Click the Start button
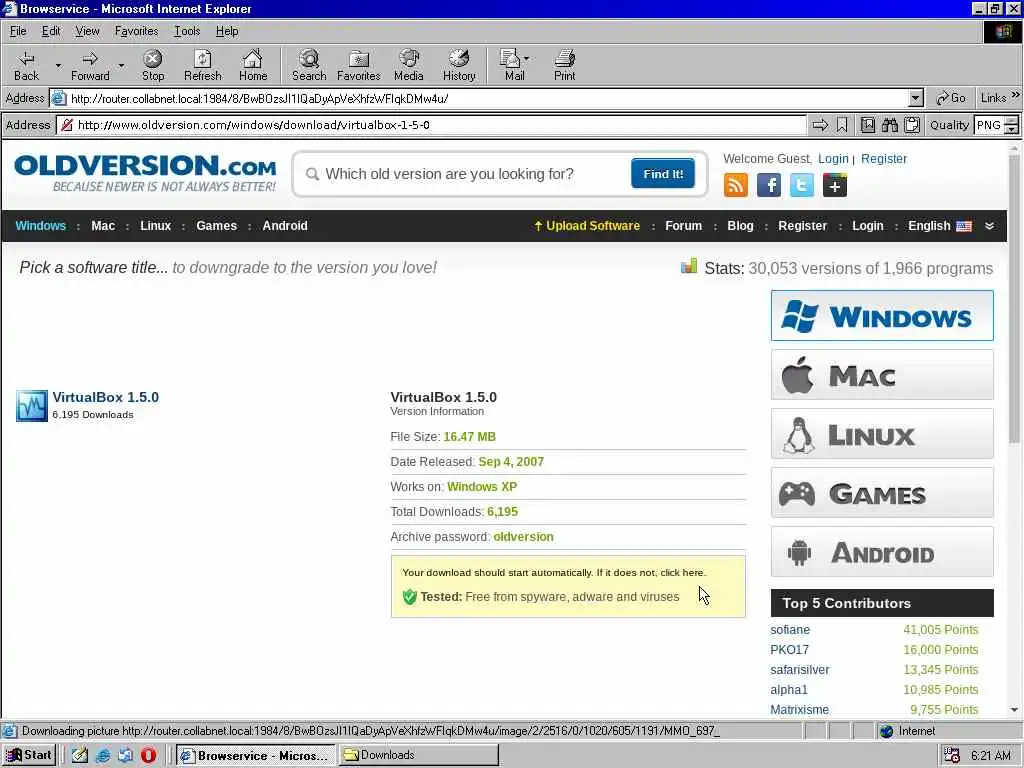This screenshot has height=768, width=1024. (29, 755)
